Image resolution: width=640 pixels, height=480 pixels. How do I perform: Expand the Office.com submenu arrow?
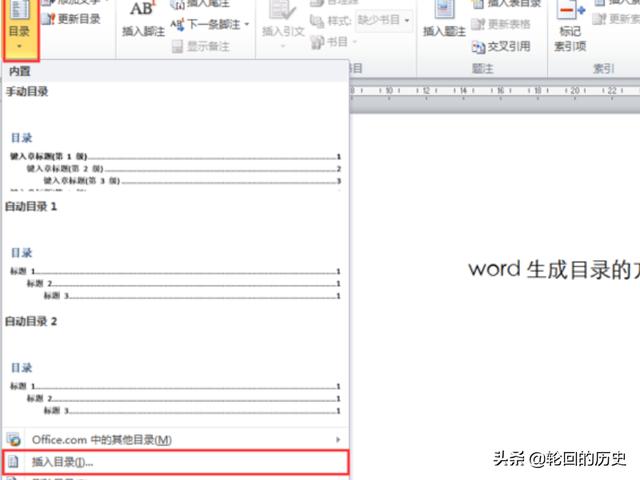click(x=338, y=440)
